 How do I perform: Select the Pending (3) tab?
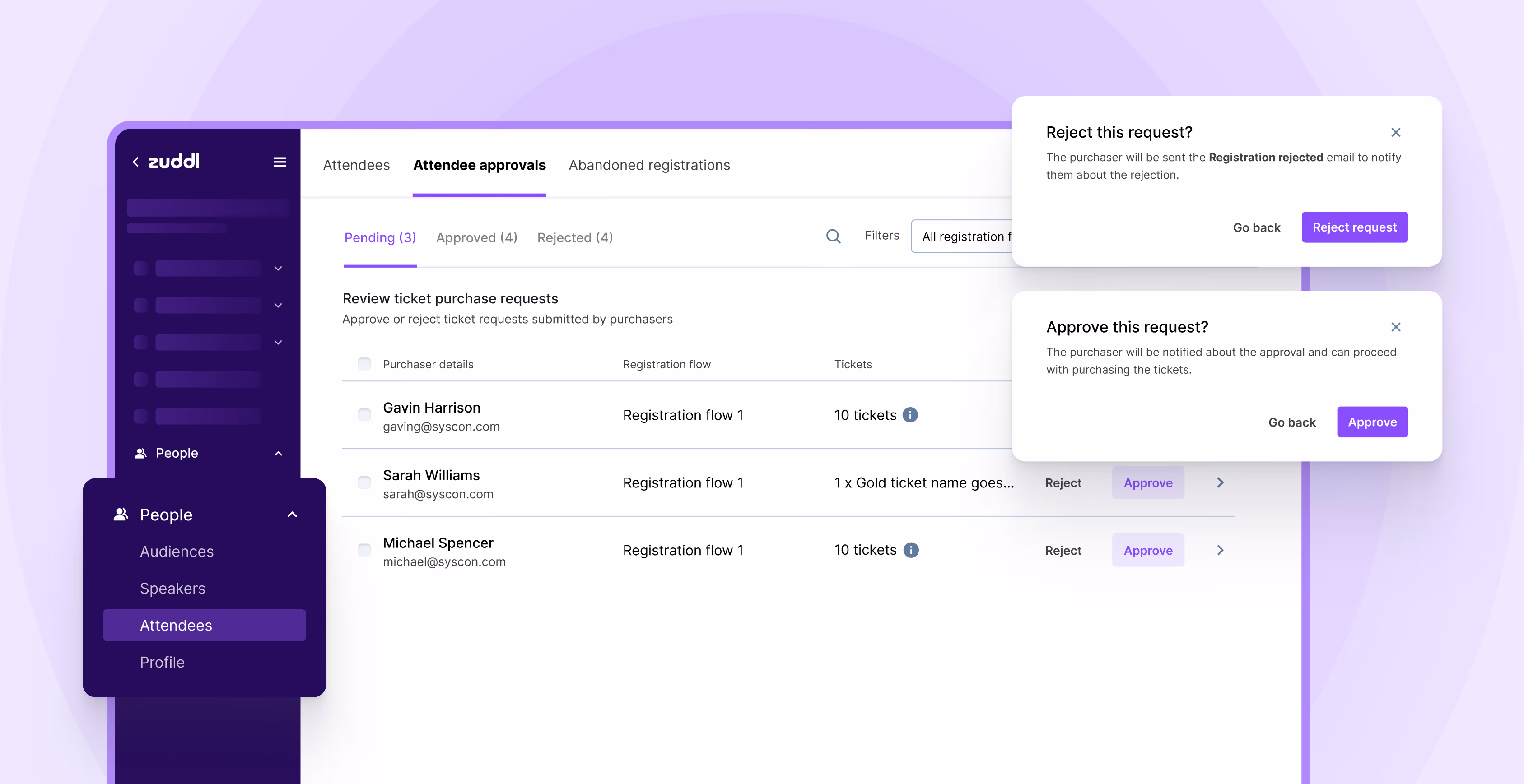coord(380,238)
